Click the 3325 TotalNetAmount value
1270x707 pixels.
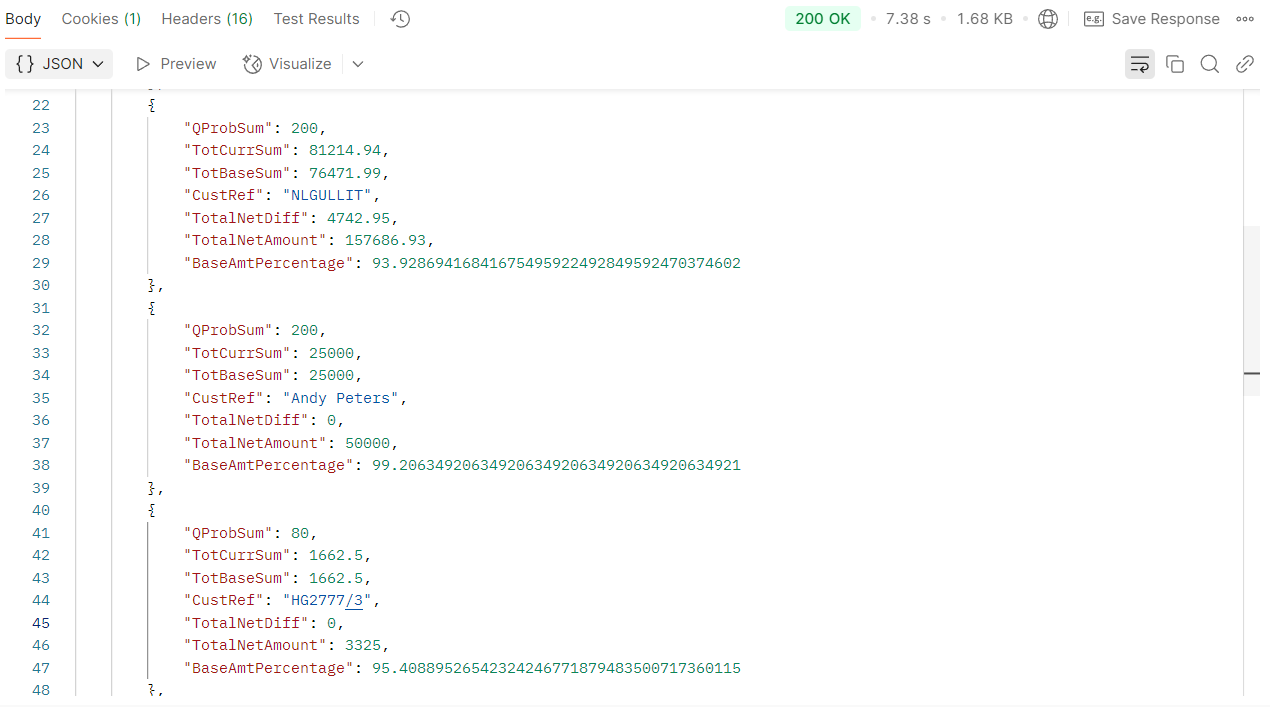click(x=363, y=645)
